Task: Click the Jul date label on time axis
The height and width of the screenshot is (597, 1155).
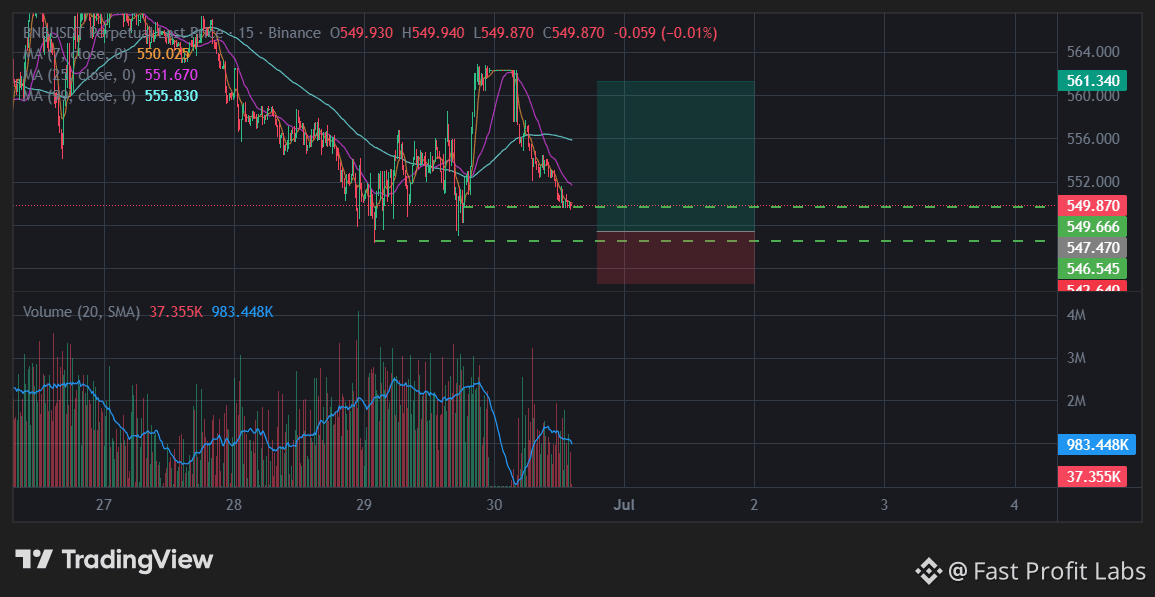Action: click(624, 505)
